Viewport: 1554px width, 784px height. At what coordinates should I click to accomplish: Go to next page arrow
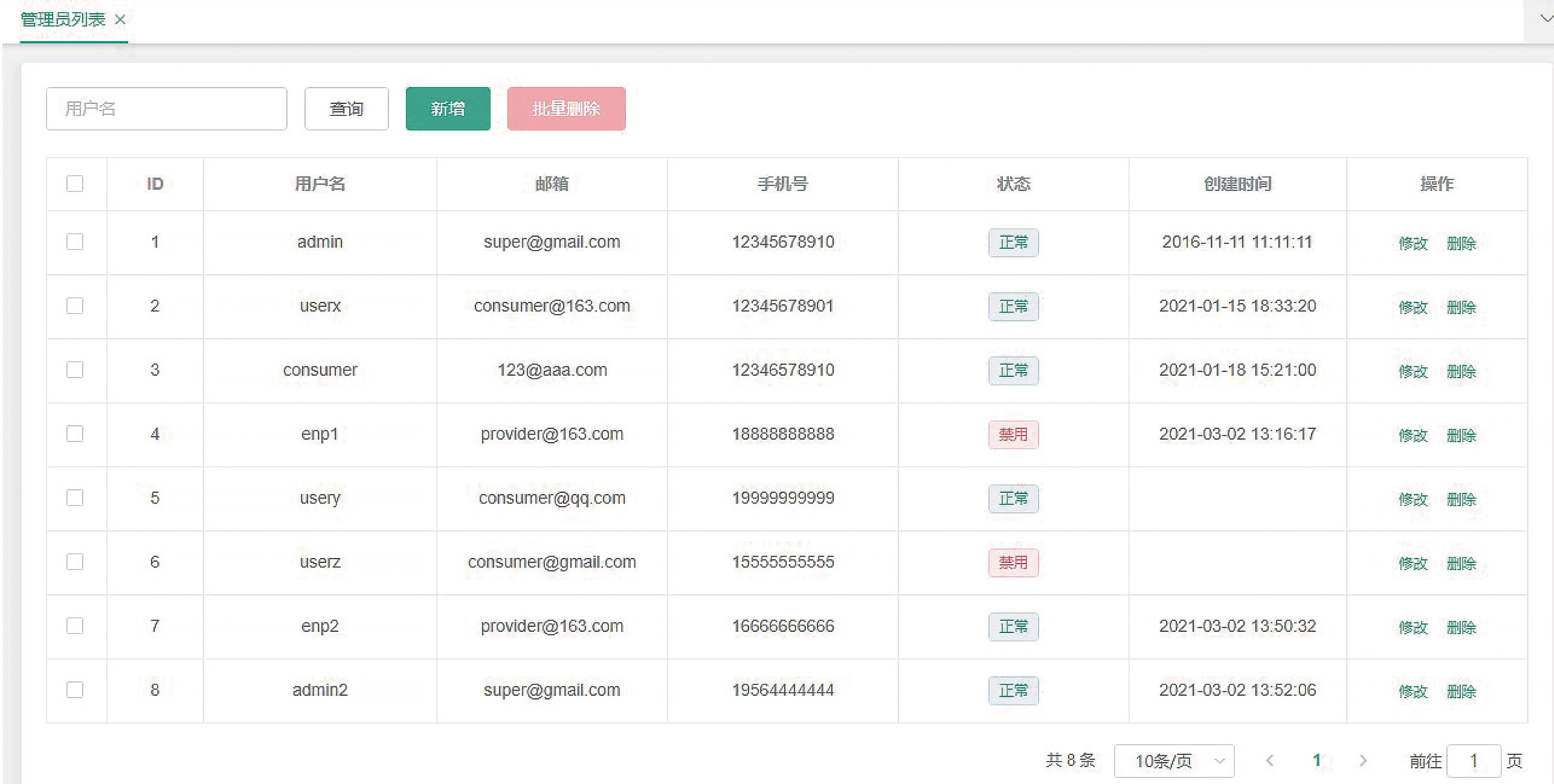1363,760
